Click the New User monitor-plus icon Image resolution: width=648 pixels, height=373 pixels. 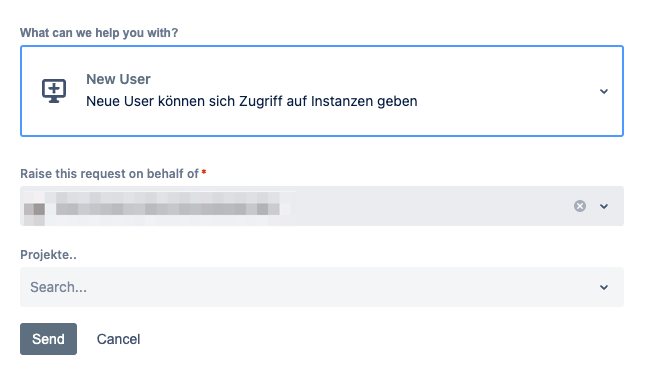(x=54, y=91)
